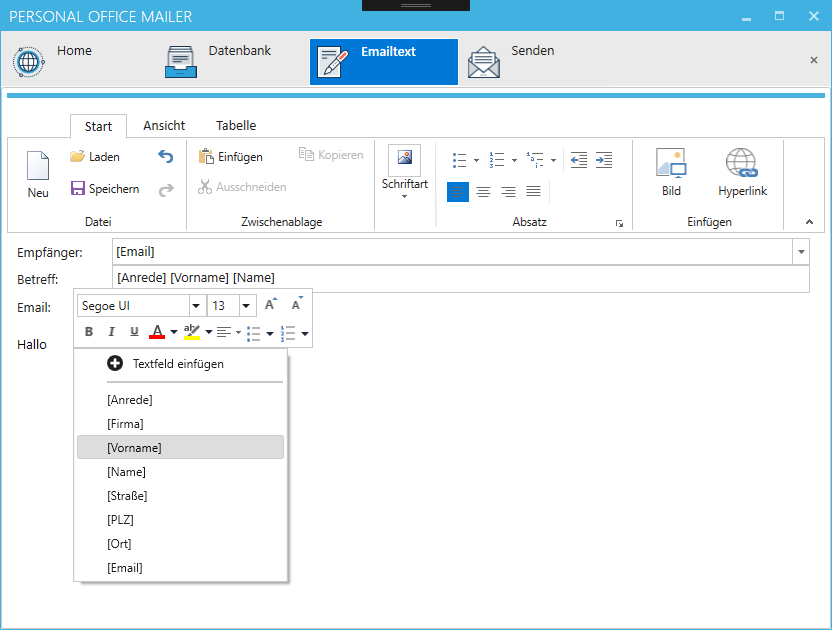Create a new document with Neu
Viewport: 832px width, 630px height.
[x=38, y=175]
